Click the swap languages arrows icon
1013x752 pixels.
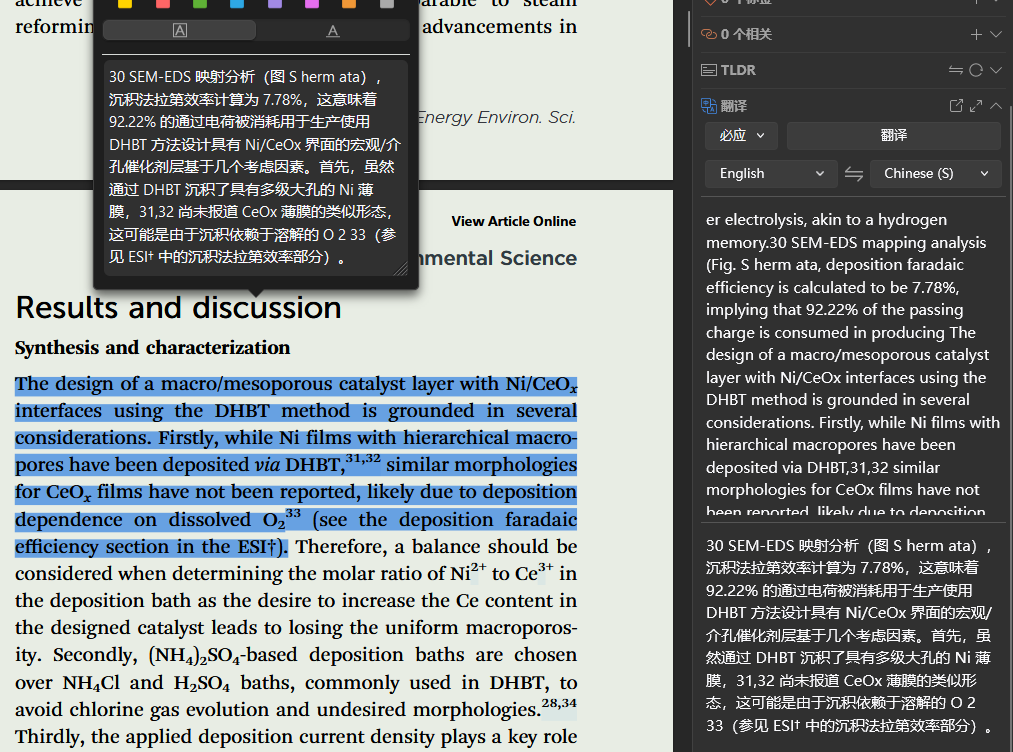point(853,173)
